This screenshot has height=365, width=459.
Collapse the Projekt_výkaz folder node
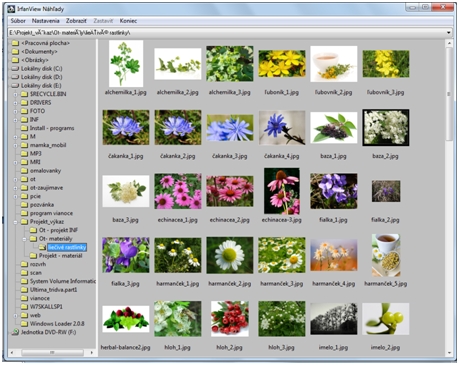pos(15,222)
